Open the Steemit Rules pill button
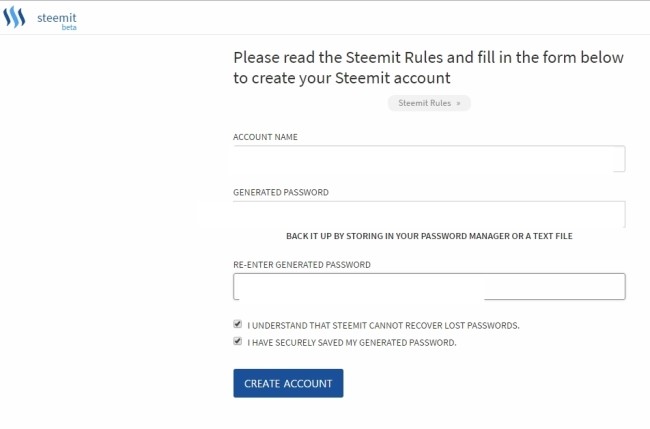 [x=428, y=103]
